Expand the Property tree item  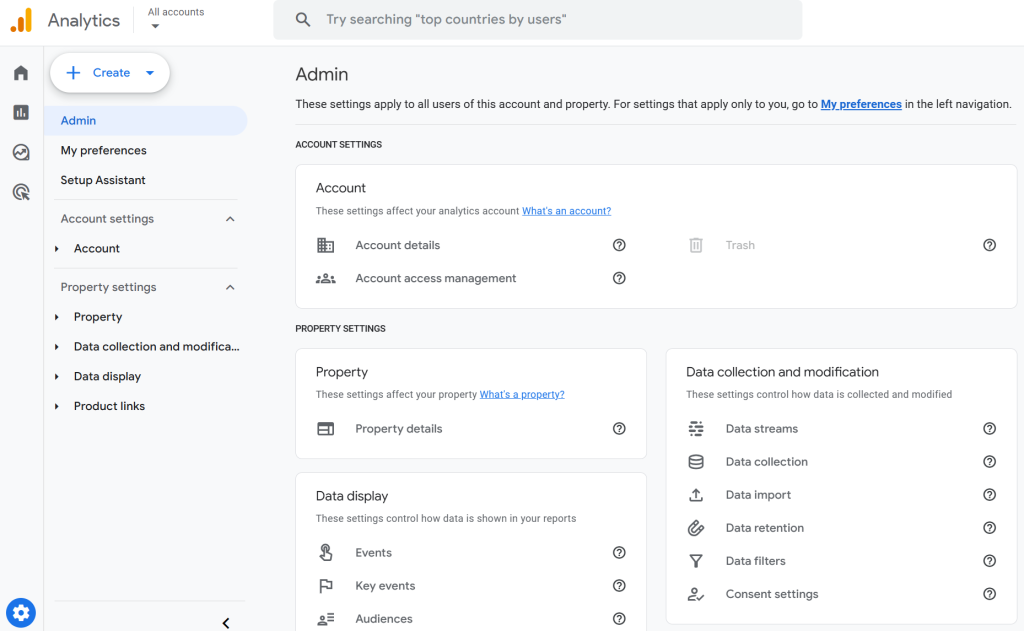pos(57,317)
